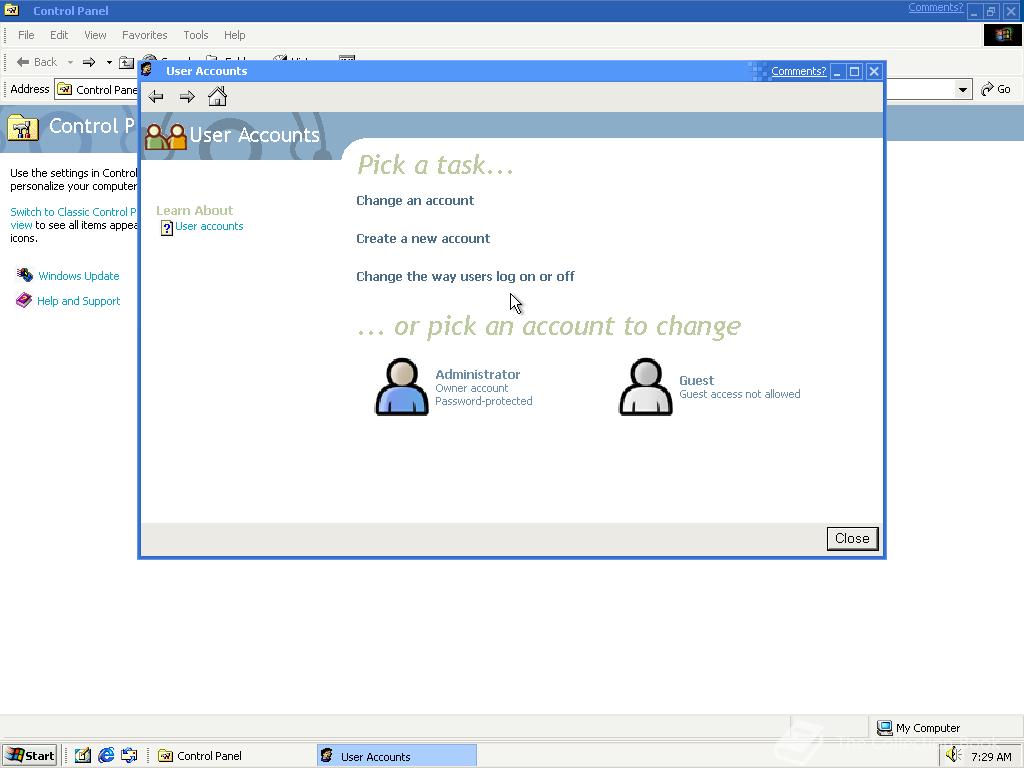Viewport: 1024px width, 768px height.
Task: Click the third Quick Launch icon next to Internet Explorer
Action: click(129, 756)
